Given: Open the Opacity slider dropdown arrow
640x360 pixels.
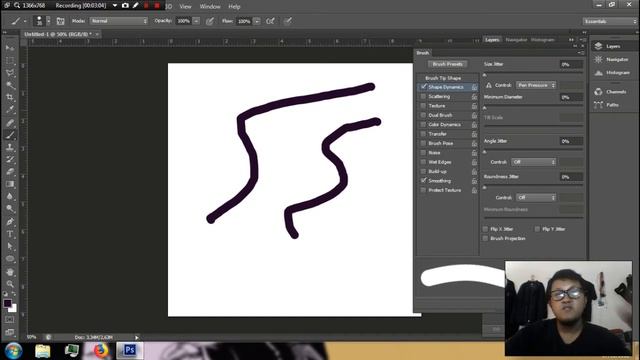Looking at the screenshot, I should coord(196,21).
